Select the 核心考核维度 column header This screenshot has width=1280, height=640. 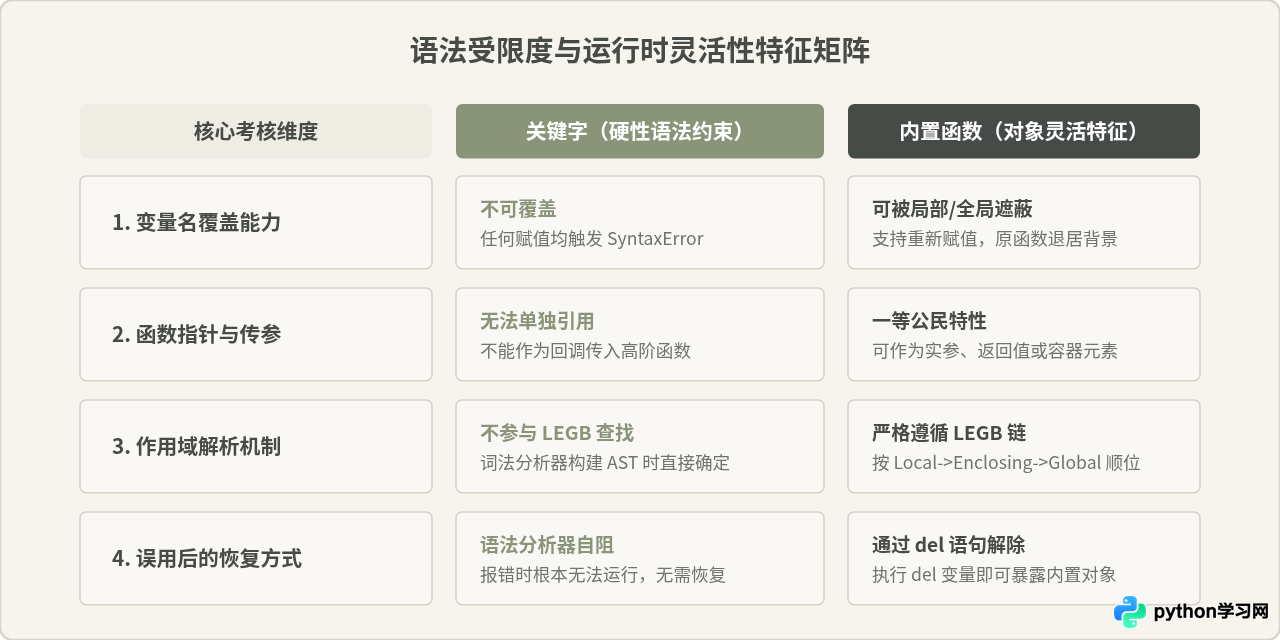coord(256,131)
